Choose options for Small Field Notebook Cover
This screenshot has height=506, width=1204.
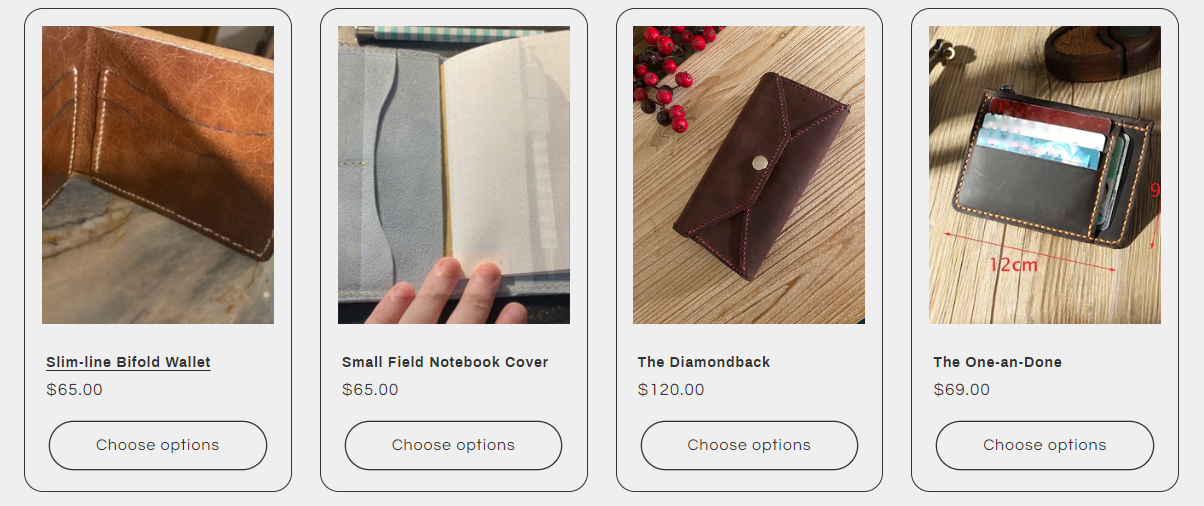454,445
